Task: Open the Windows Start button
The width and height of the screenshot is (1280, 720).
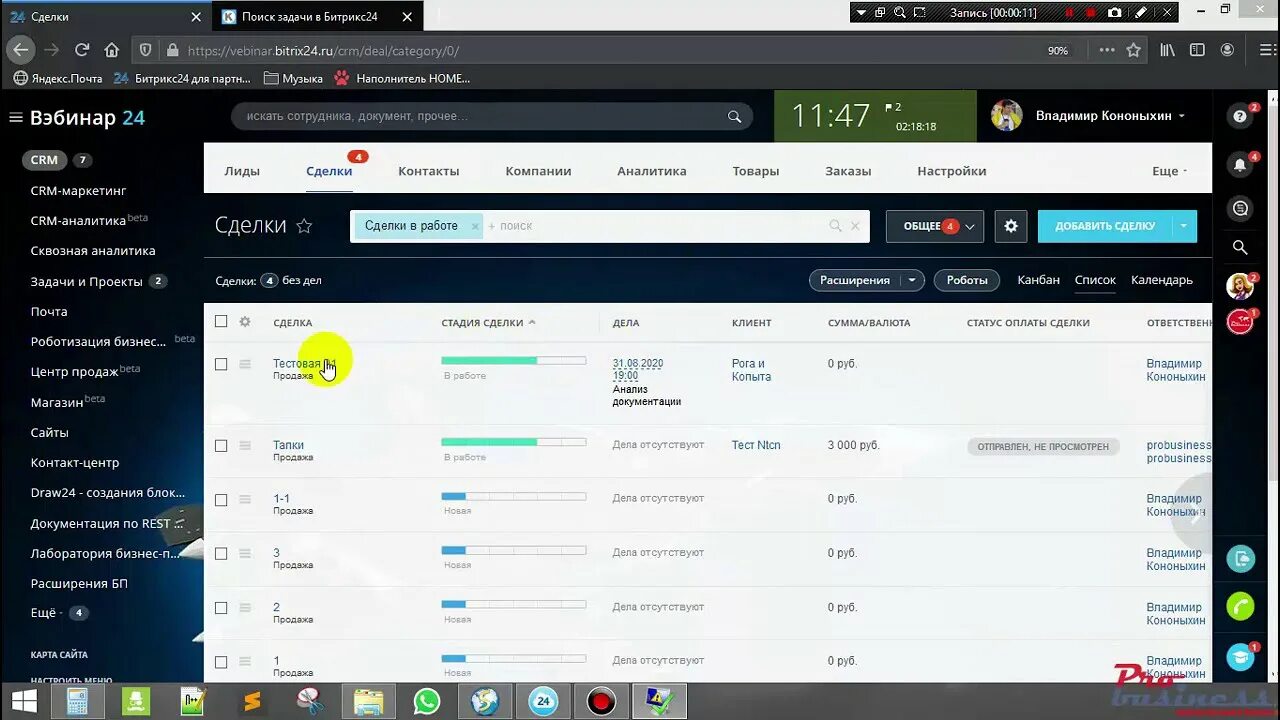Action: pos(23,701)
